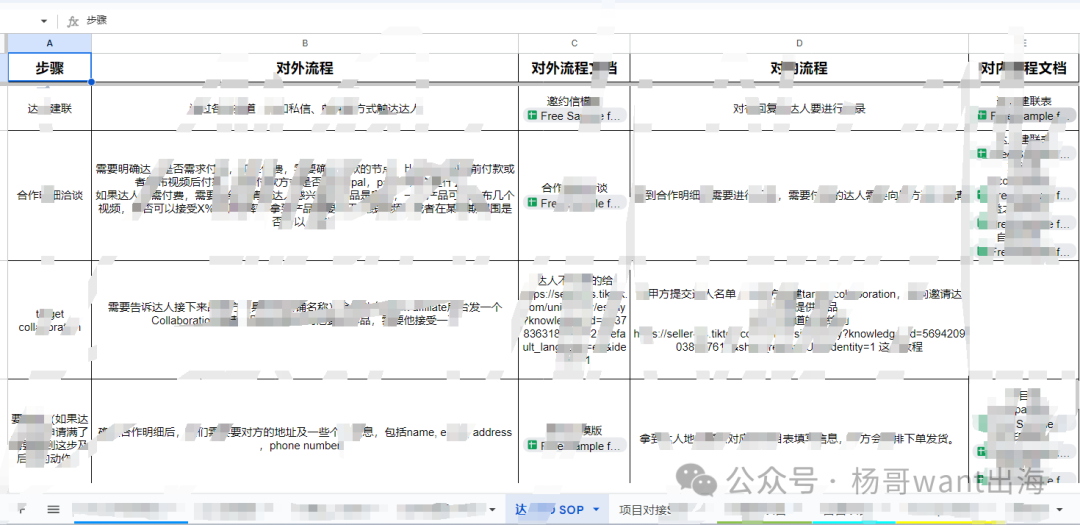Open the all sheets list icon
Screen dimensions: 1080x525
pos(54,510)
